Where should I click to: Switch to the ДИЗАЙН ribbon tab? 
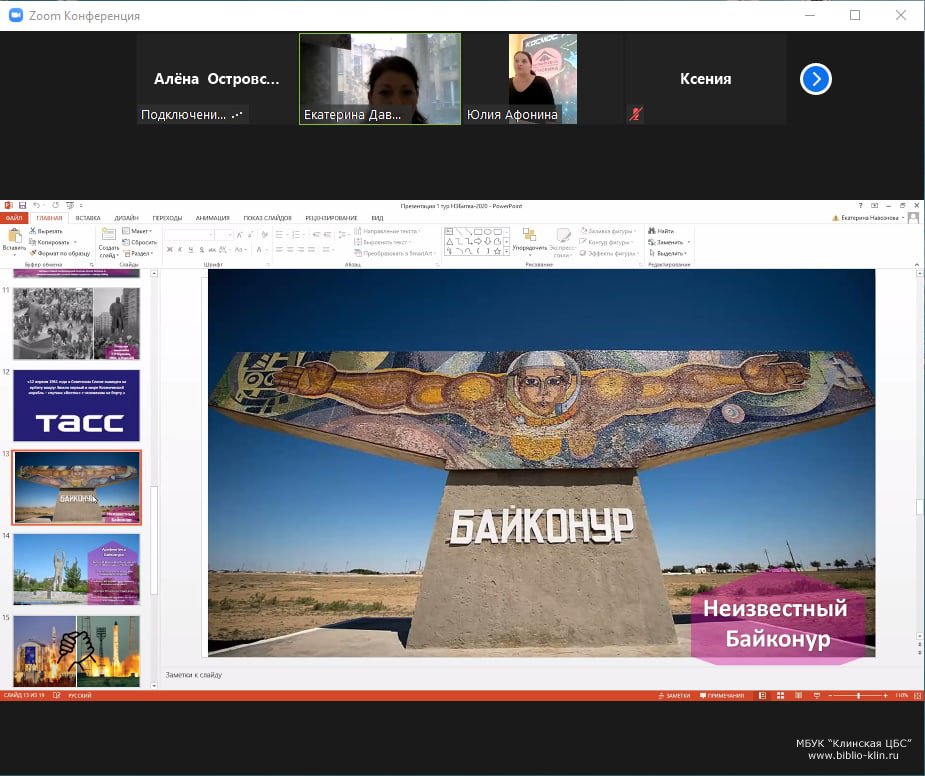point(126,218)
